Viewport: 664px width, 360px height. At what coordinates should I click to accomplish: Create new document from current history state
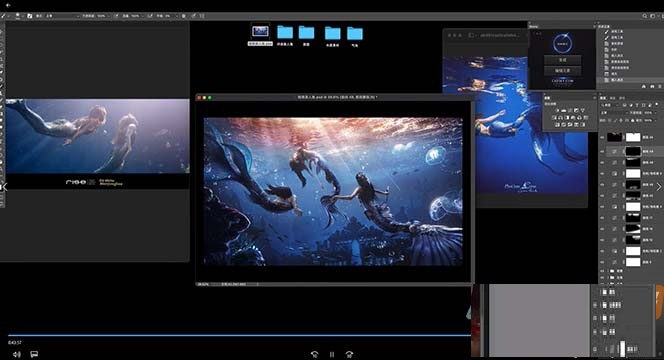tap(644, 86)
